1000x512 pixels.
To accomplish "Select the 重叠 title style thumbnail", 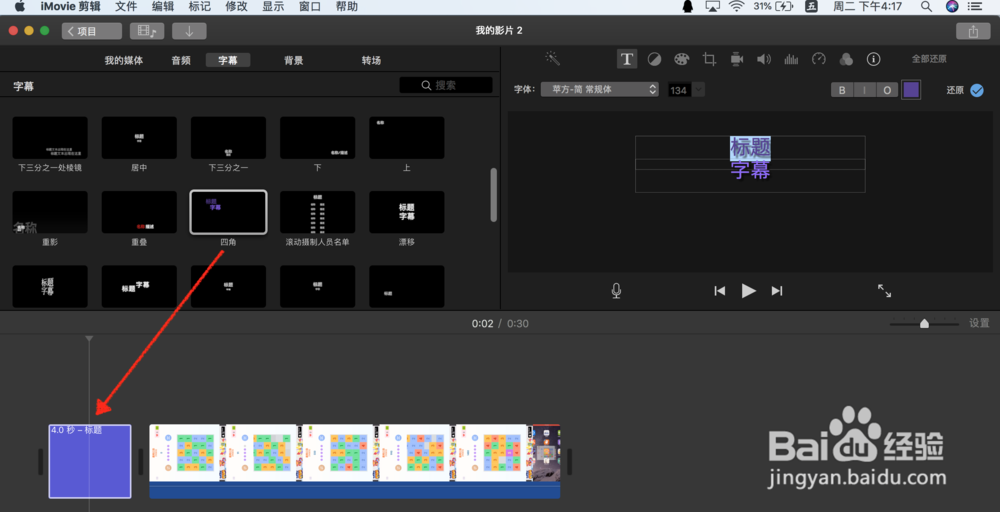I will point(139,212).
